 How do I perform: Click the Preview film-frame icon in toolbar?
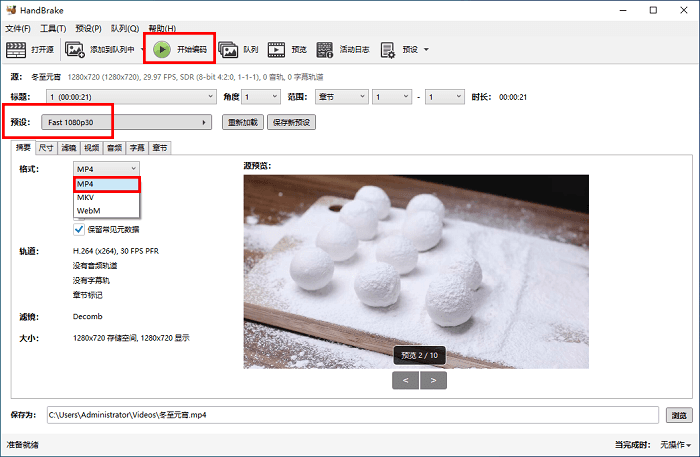coord(276,50)
